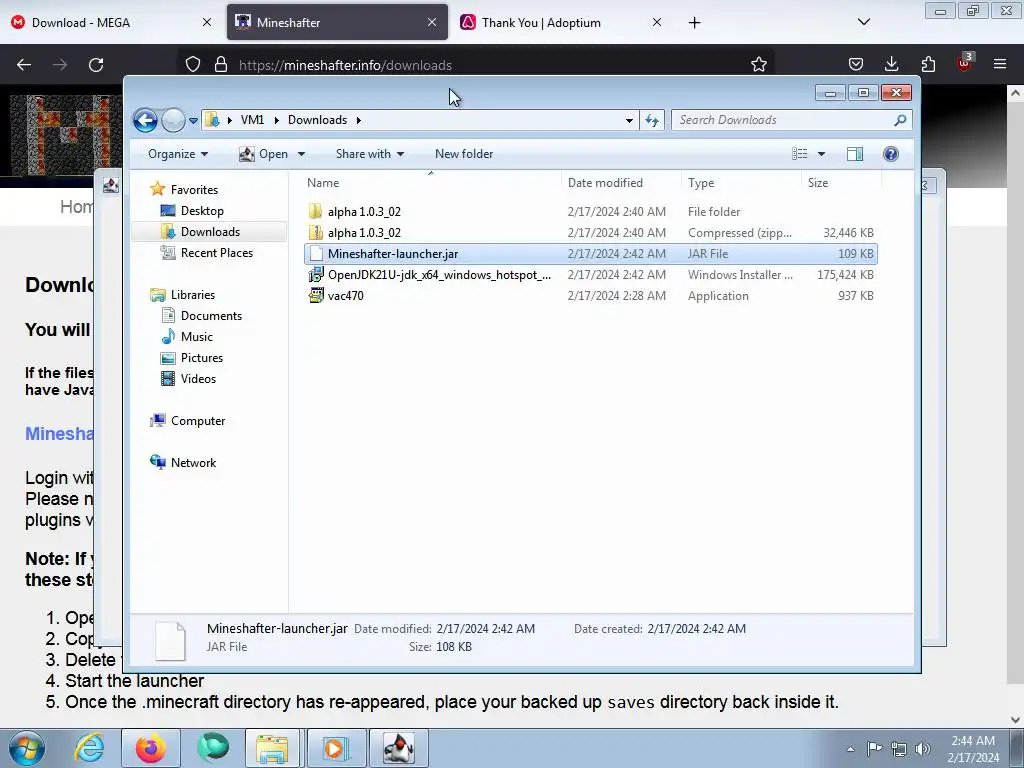Image resolution: width=1024 pixels, height=768 pixels.
Task: Open a new browser tab
Action: (694, 23)
